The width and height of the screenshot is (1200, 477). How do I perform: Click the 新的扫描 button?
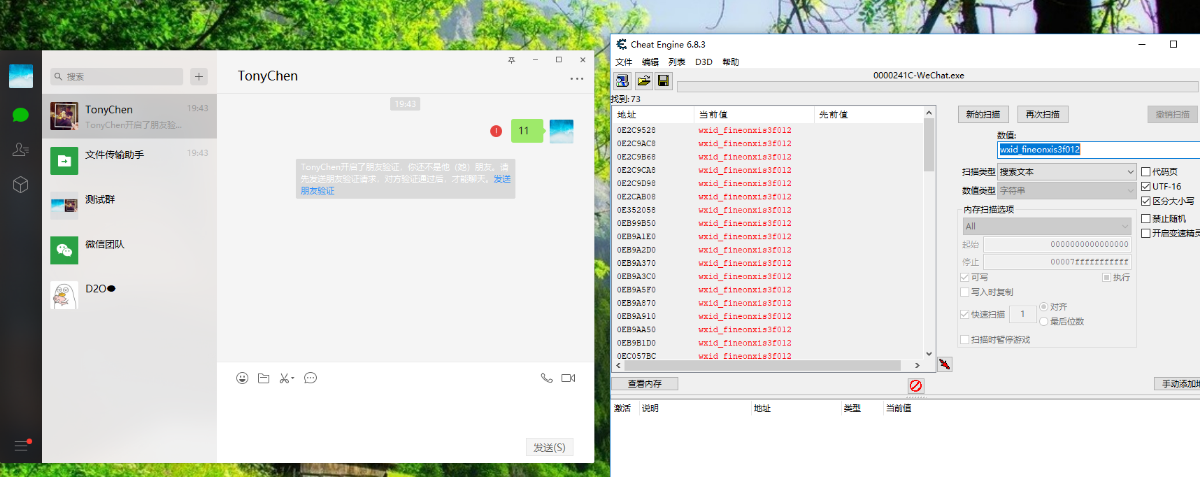(x=984, y=114)
